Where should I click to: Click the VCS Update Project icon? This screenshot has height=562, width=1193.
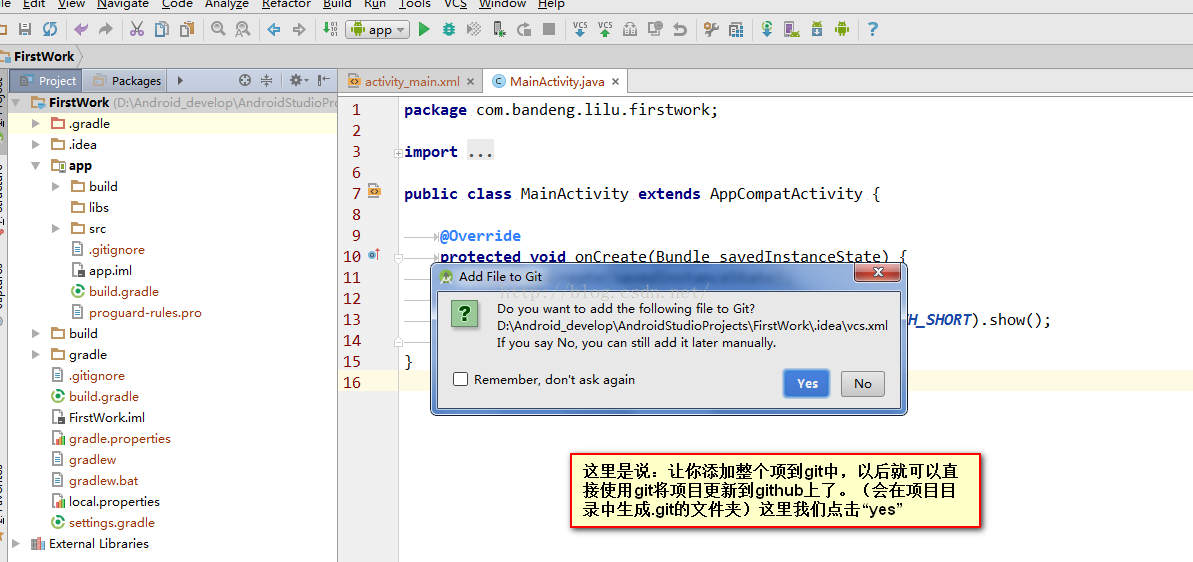click(580, 30)
